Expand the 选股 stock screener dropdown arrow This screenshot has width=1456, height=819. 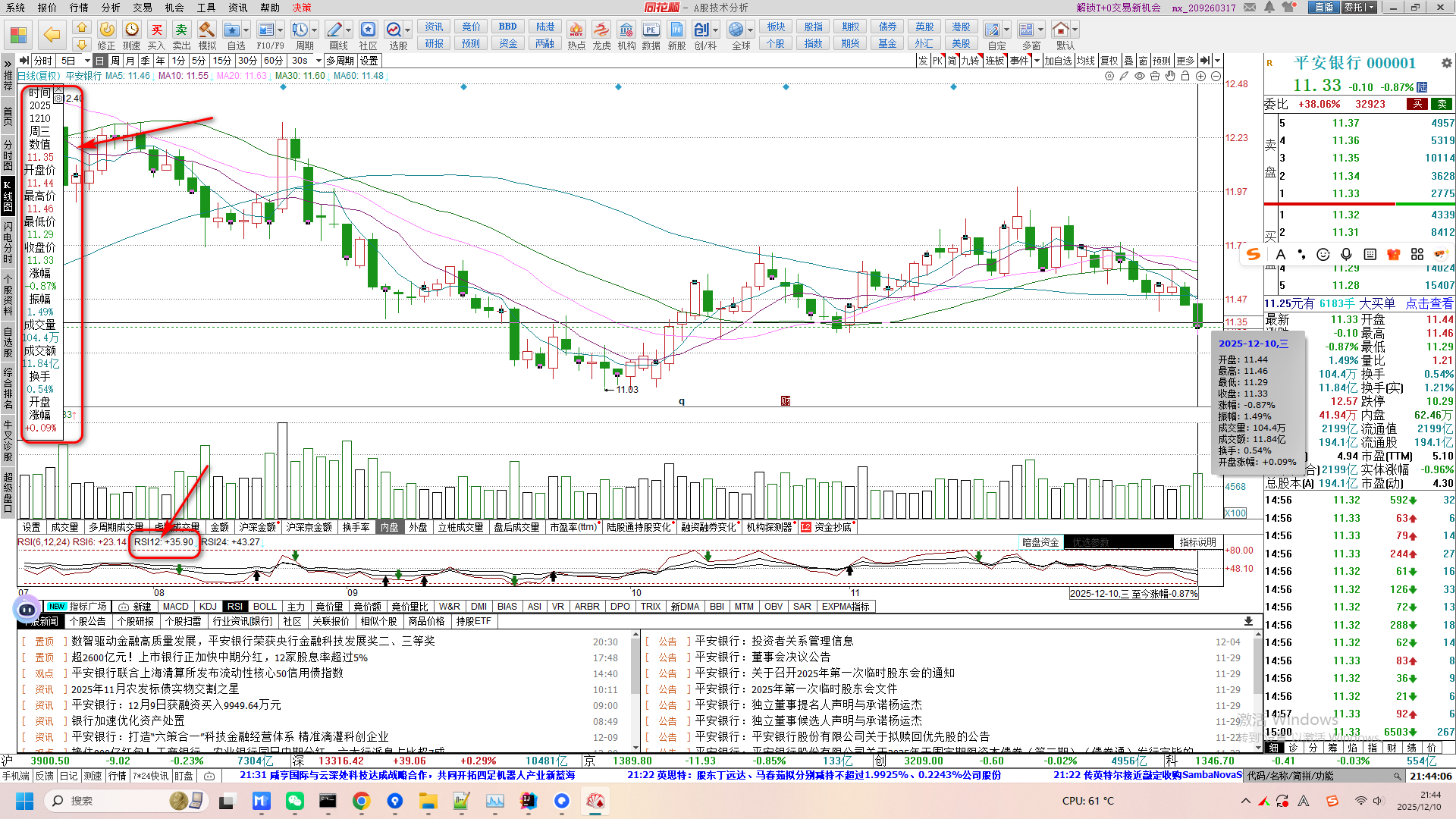point(408,30)
